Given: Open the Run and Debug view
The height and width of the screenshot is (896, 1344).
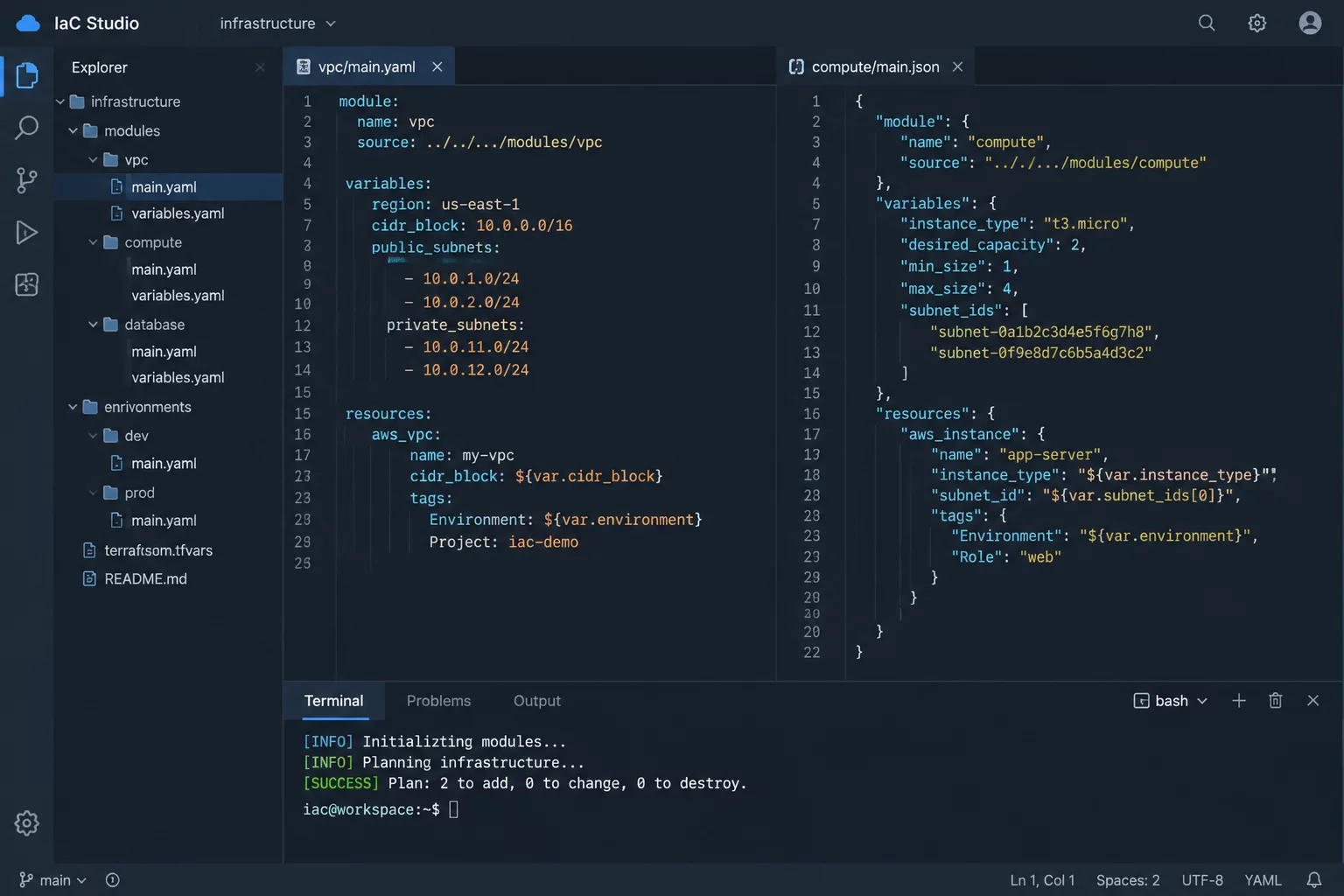Looking at the screenshot, I should point(27,232).
